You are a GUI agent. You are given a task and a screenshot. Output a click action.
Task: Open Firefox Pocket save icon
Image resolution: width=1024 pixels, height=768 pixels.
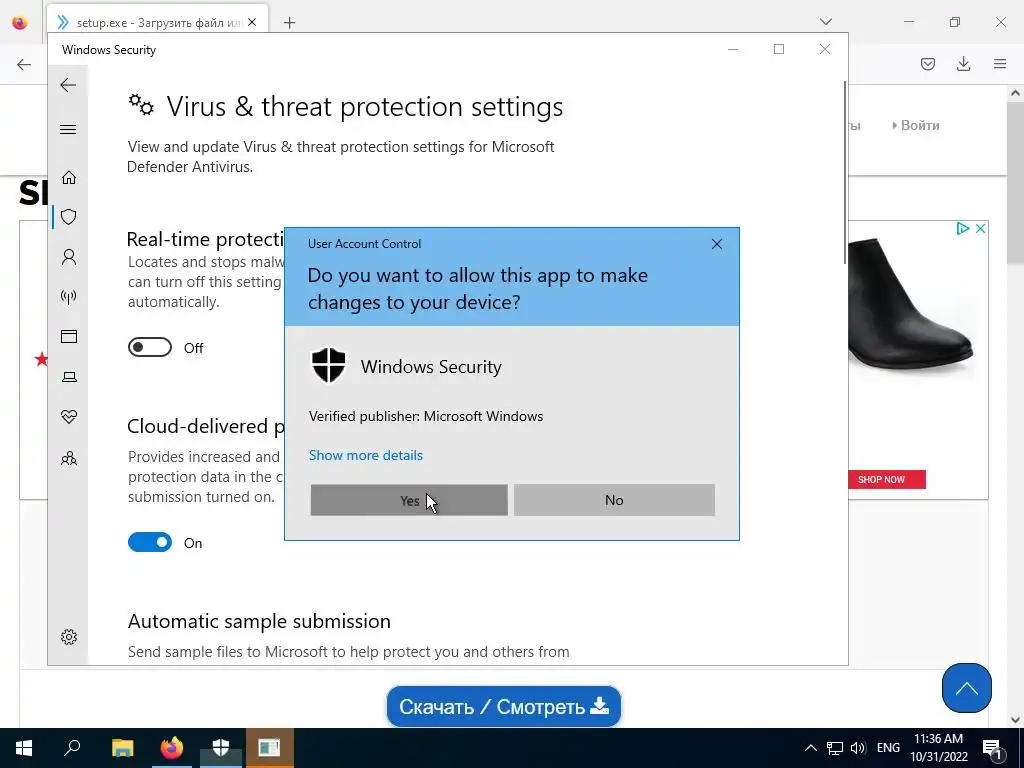927,64
